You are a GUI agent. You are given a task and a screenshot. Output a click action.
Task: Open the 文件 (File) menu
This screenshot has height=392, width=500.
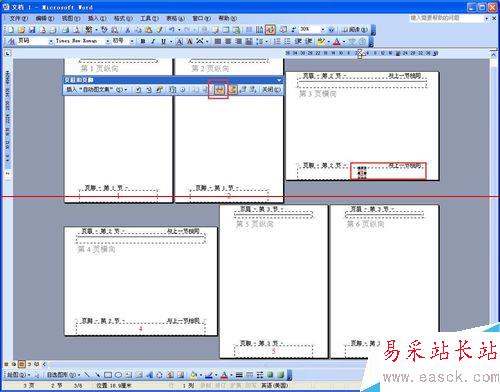click(18, 18)
